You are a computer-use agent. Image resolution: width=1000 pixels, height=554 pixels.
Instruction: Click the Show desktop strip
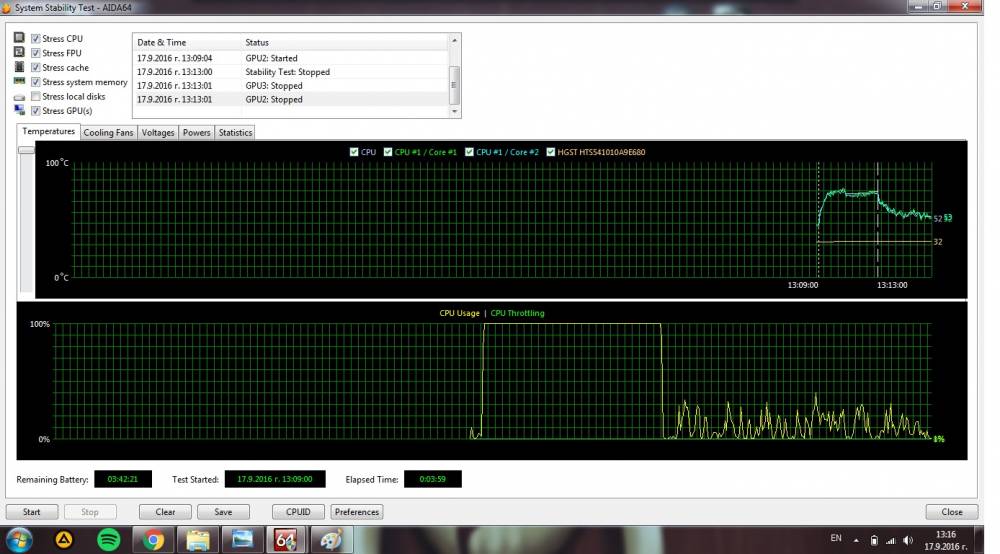click(x=980, y=541)
